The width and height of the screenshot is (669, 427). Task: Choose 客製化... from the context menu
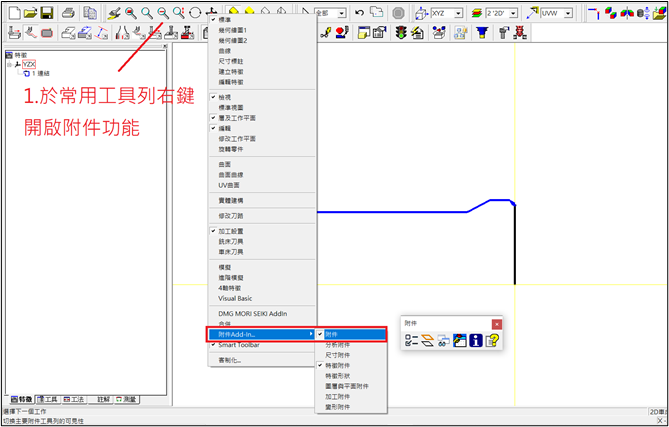coord(230,360)
